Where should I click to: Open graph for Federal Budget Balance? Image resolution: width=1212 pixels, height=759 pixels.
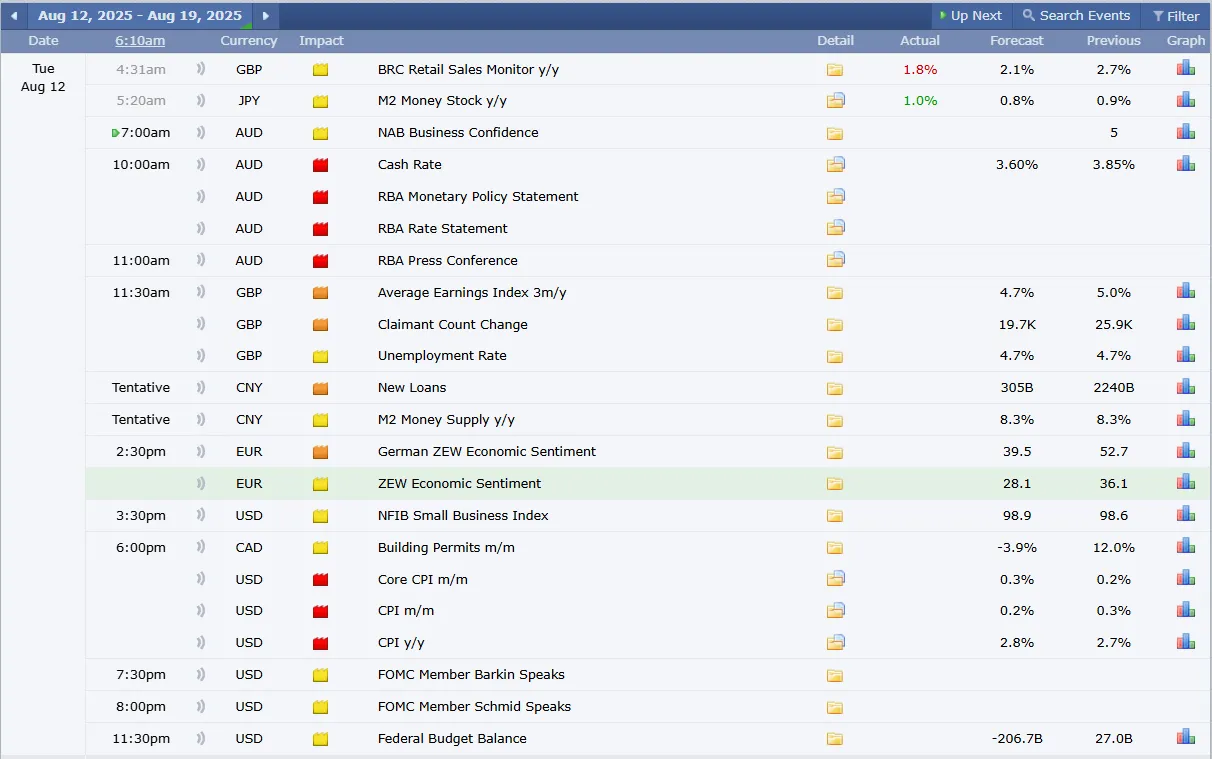1186,738
